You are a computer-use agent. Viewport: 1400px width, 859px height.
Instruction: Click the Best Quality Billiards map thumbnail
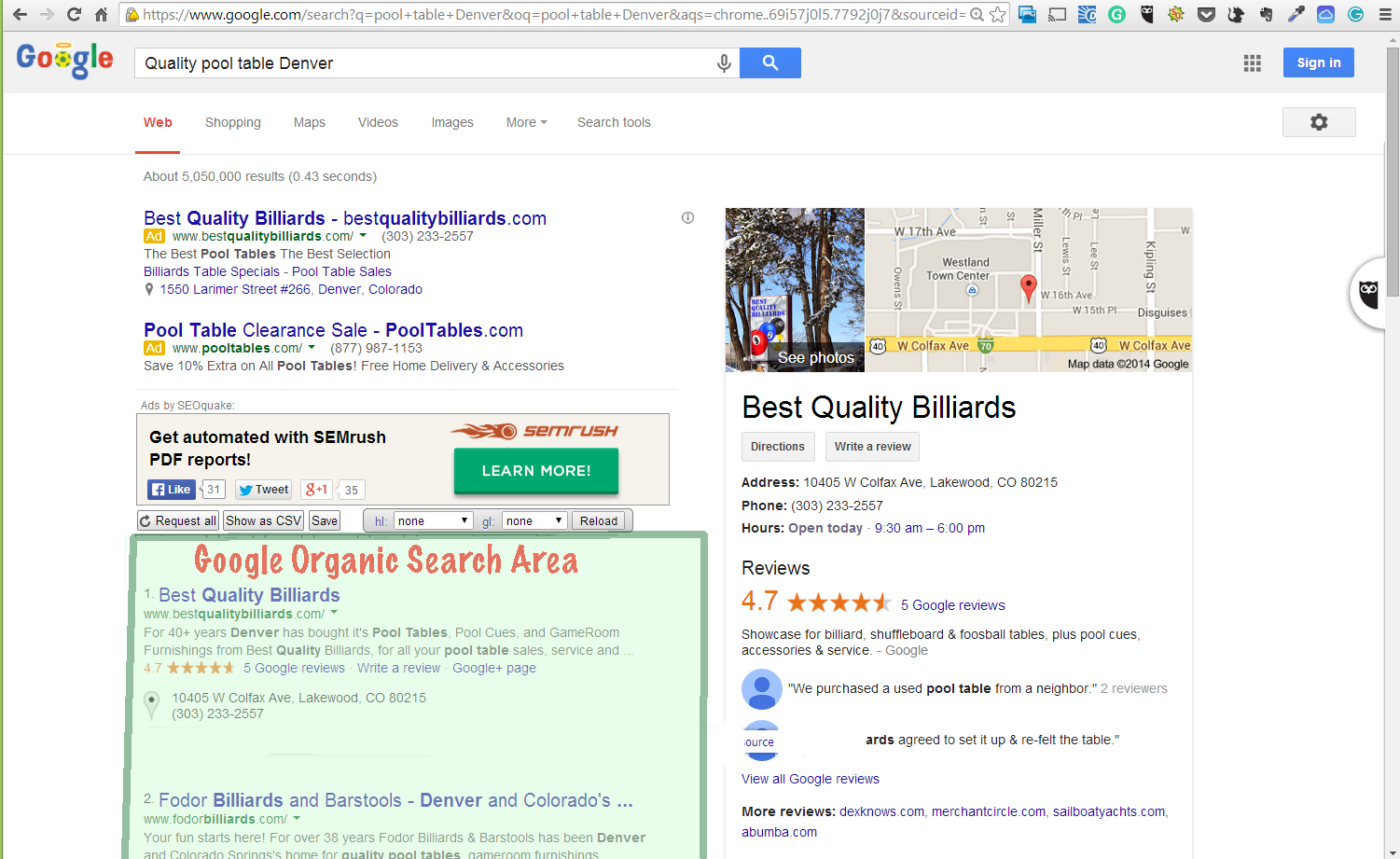tap(1029, 290)
